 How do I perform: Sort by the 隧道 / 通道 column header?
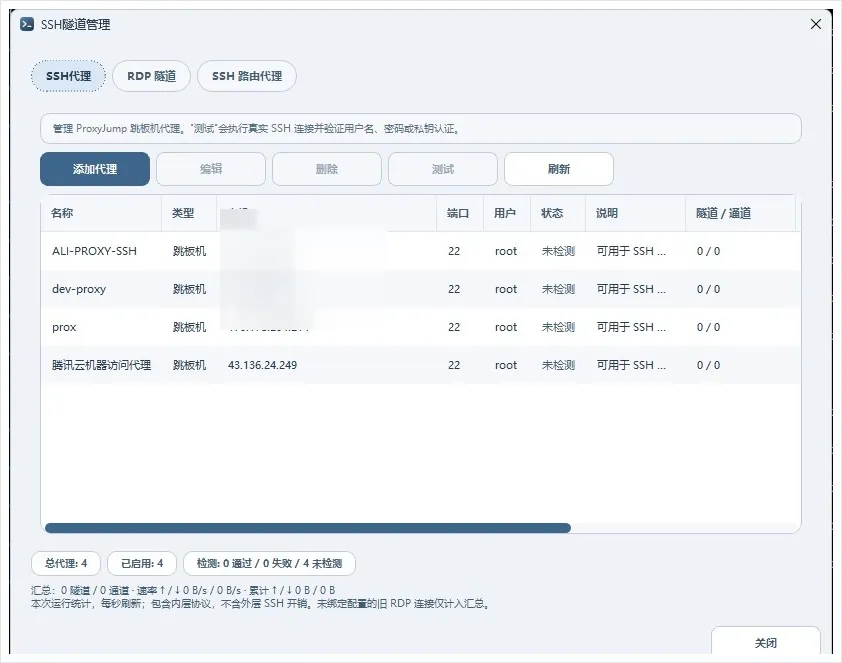pyautogui.click(x=741, y=213)
